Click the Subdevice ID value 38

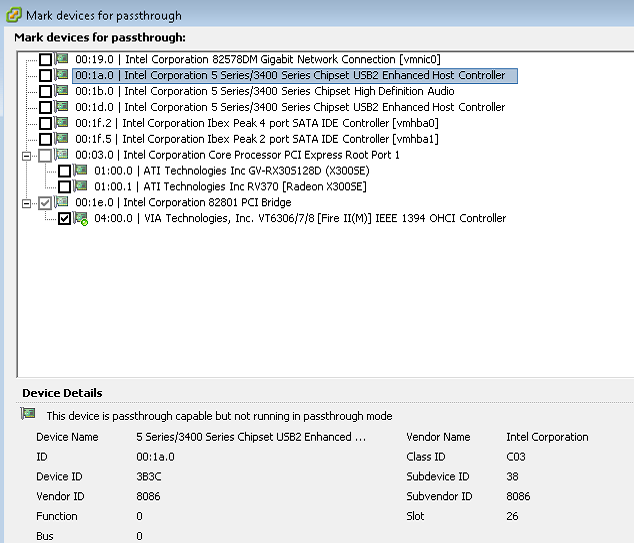pyautogui.click(x=512, y=477)
